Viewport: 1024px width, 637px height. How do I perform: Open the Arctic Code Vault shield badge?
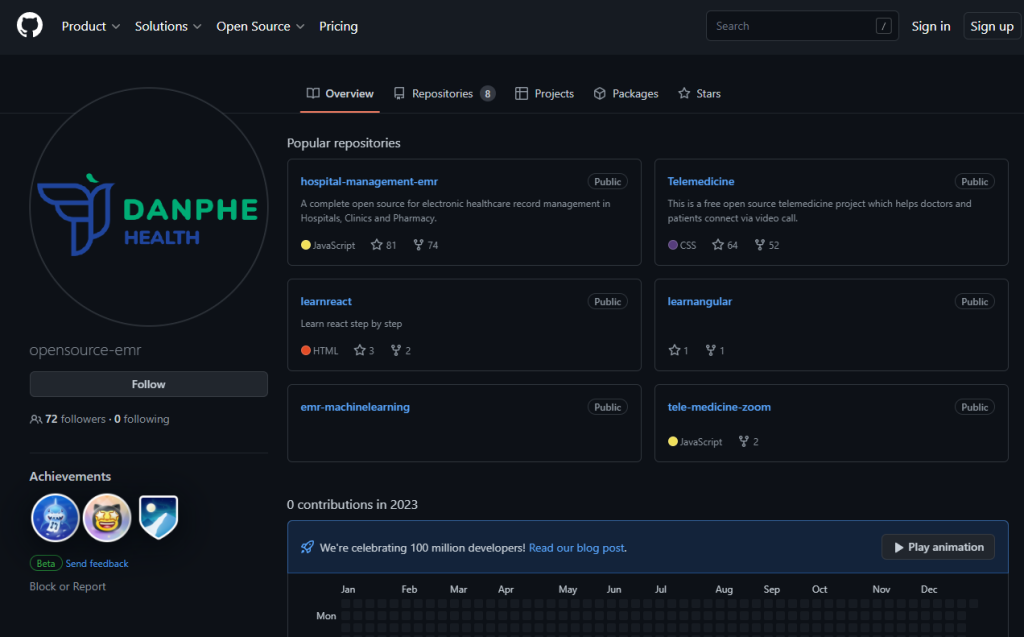click(159, 517)
